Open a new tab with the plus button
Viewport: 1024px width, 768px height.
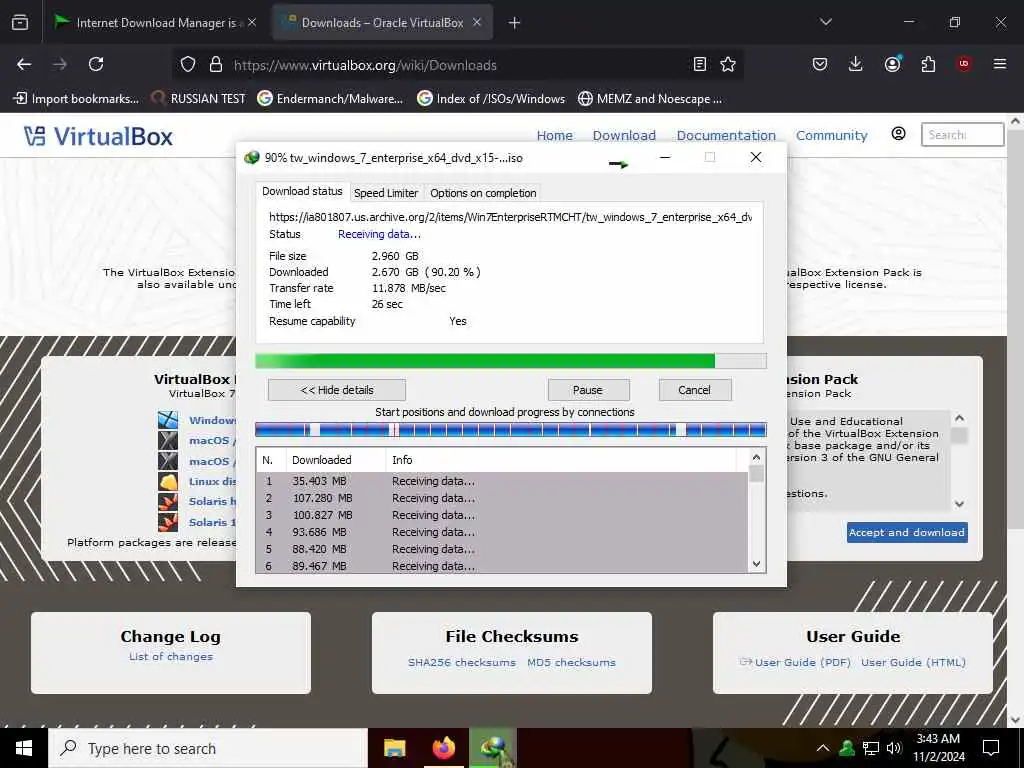coord(515,23)
